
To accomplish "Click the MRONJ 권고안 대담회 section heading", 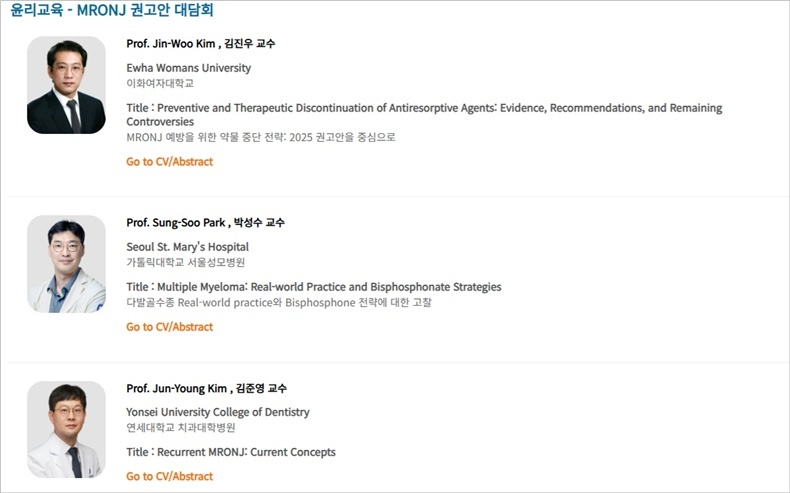I will (x=112, y=11).
